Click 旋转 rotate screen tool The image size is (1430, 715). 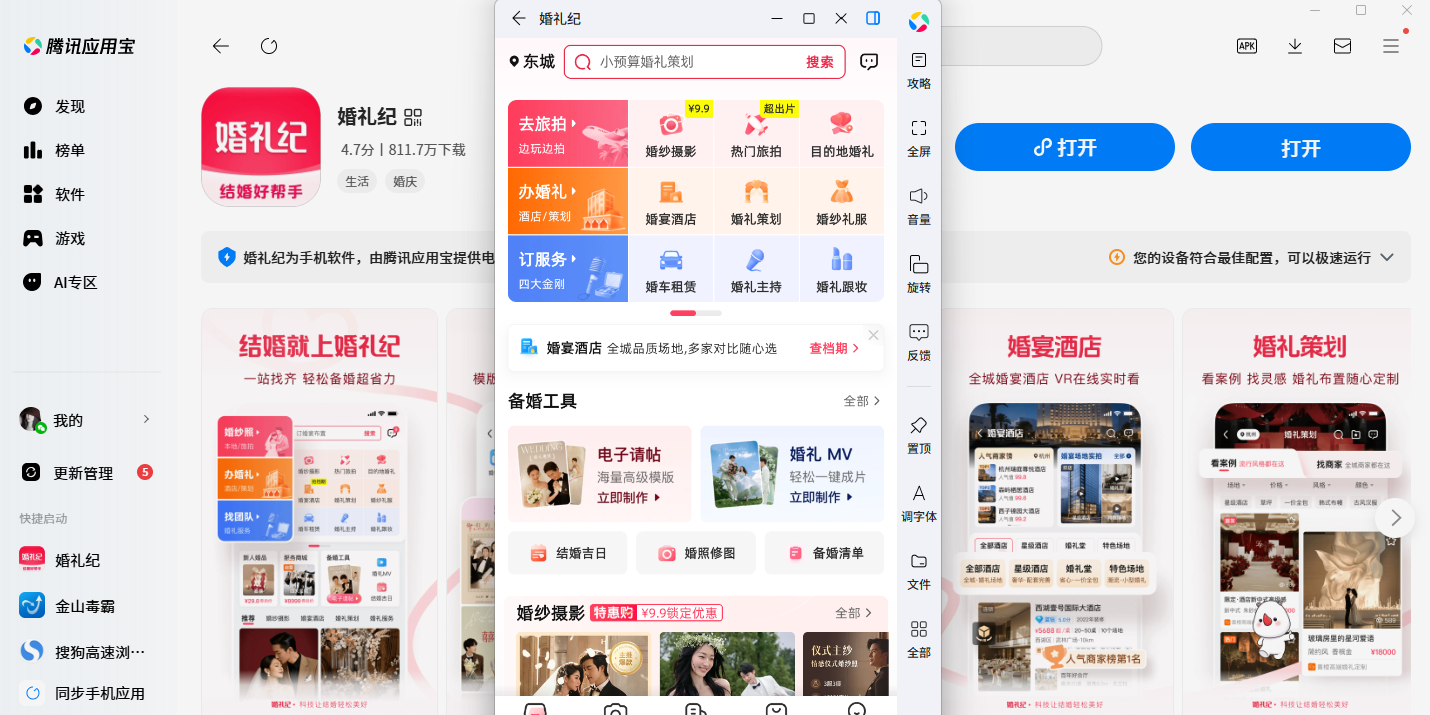click(919, 275)
